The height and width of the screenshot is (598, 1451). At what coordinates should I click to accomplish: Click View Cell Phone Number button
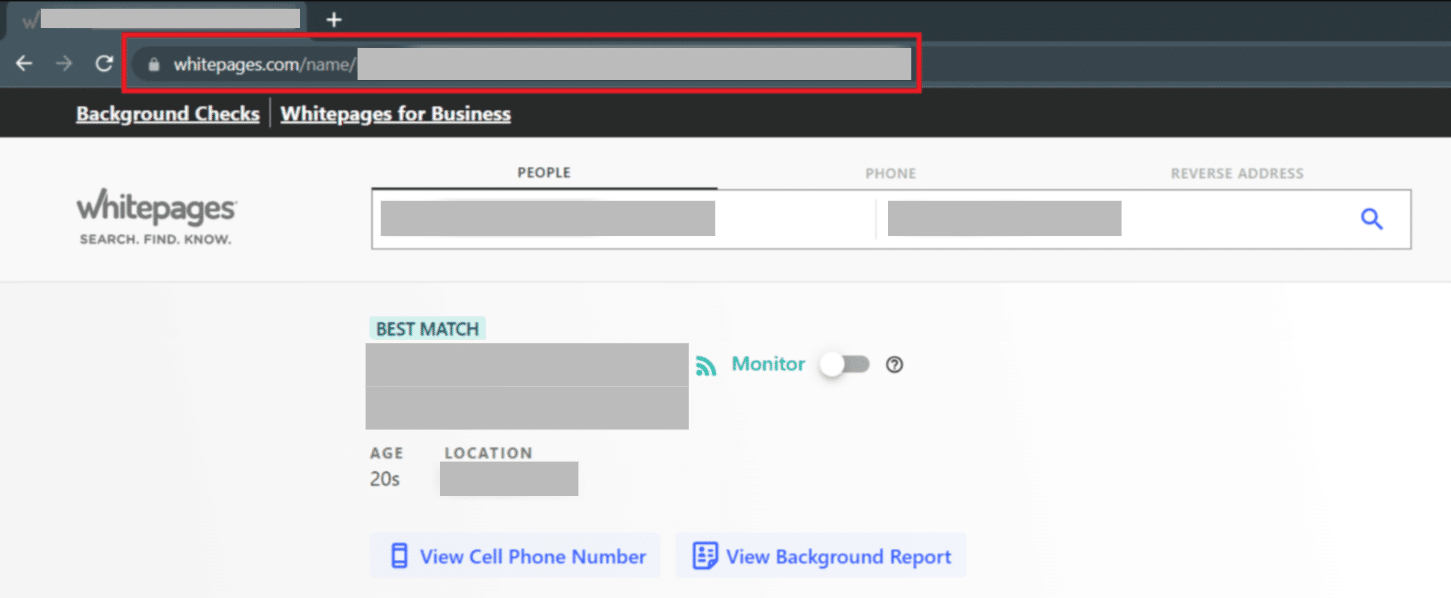(x=516, y=556)
